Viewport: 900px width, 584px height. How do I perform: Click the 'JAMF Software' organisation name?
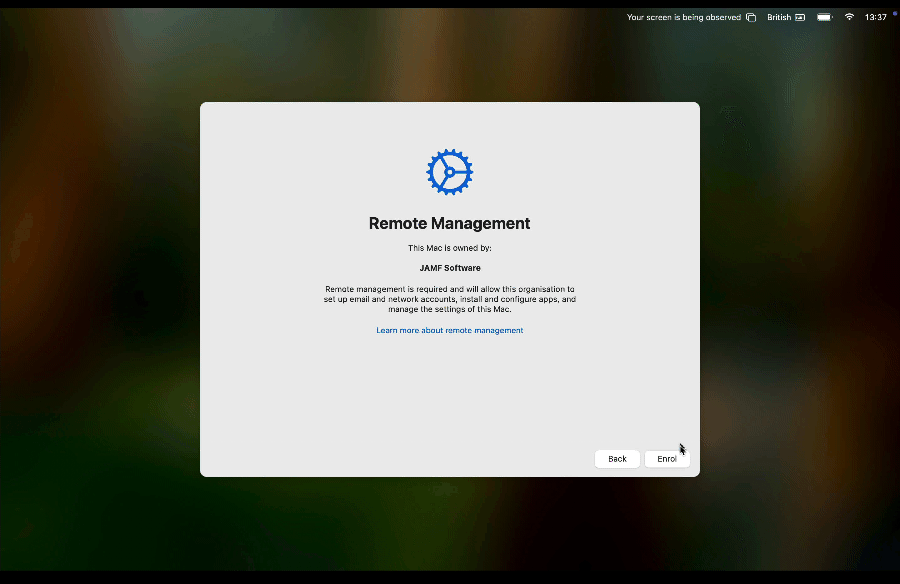(450, 268)
